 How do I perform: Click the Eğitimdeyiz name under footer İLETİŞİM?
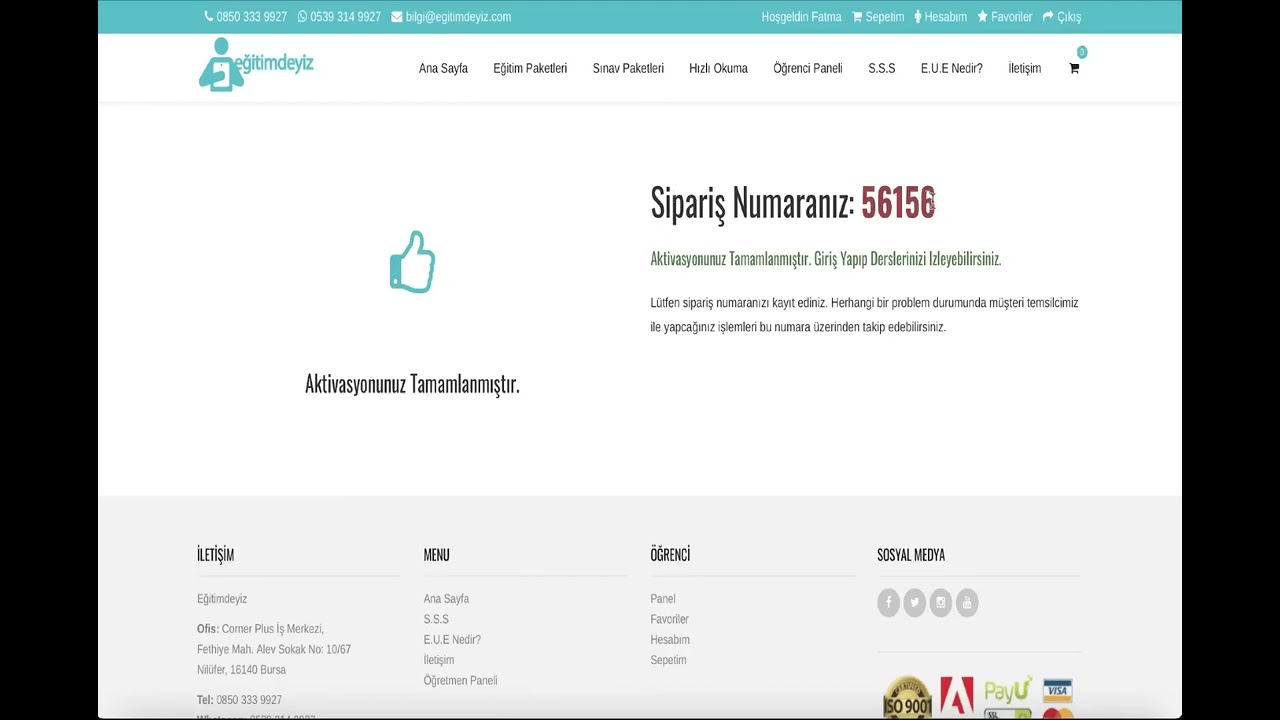click(222, 599)
